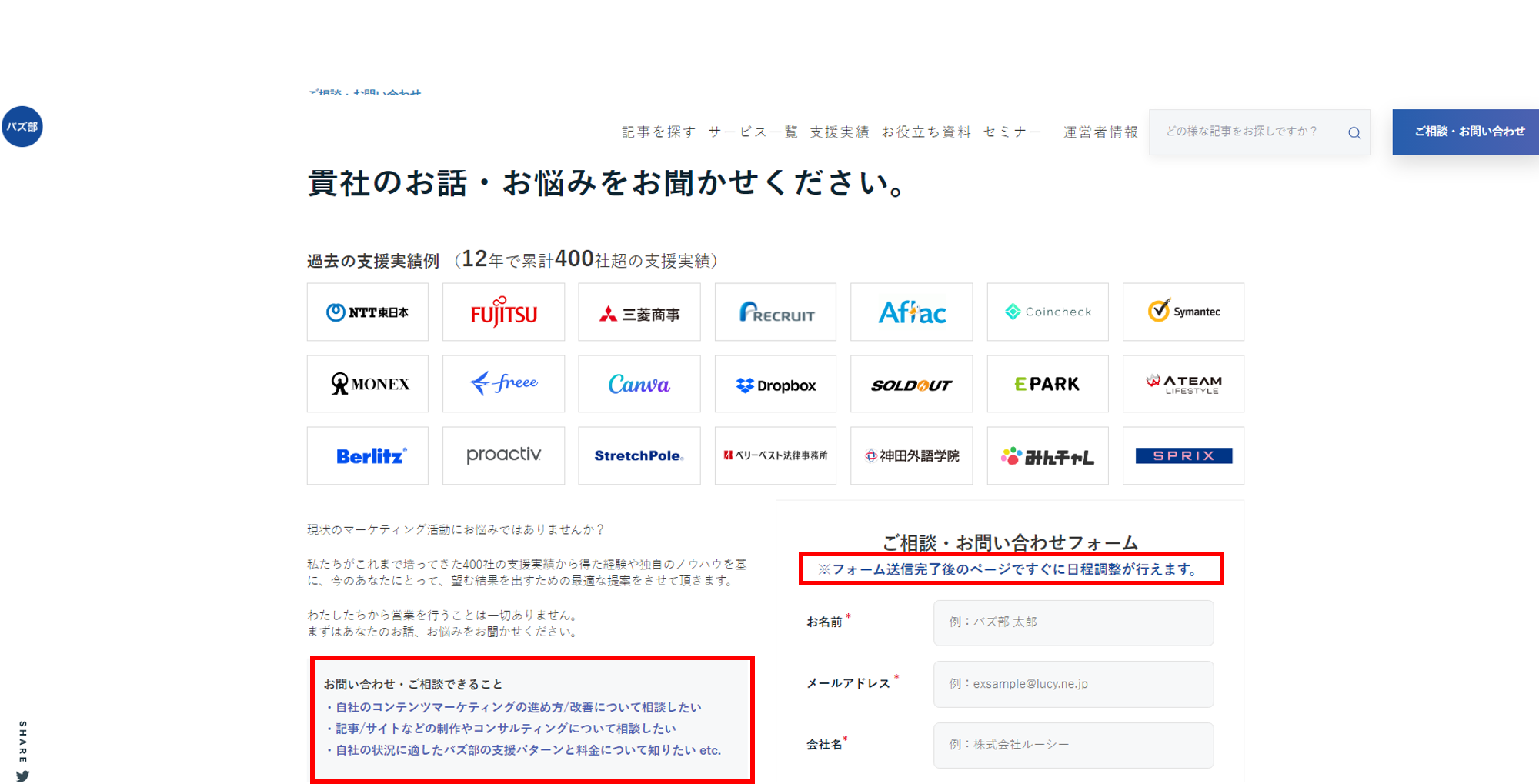The image size is (1539, 784).
Task: Click the RECRUIT logo card
Action: [x=776, y=312]
